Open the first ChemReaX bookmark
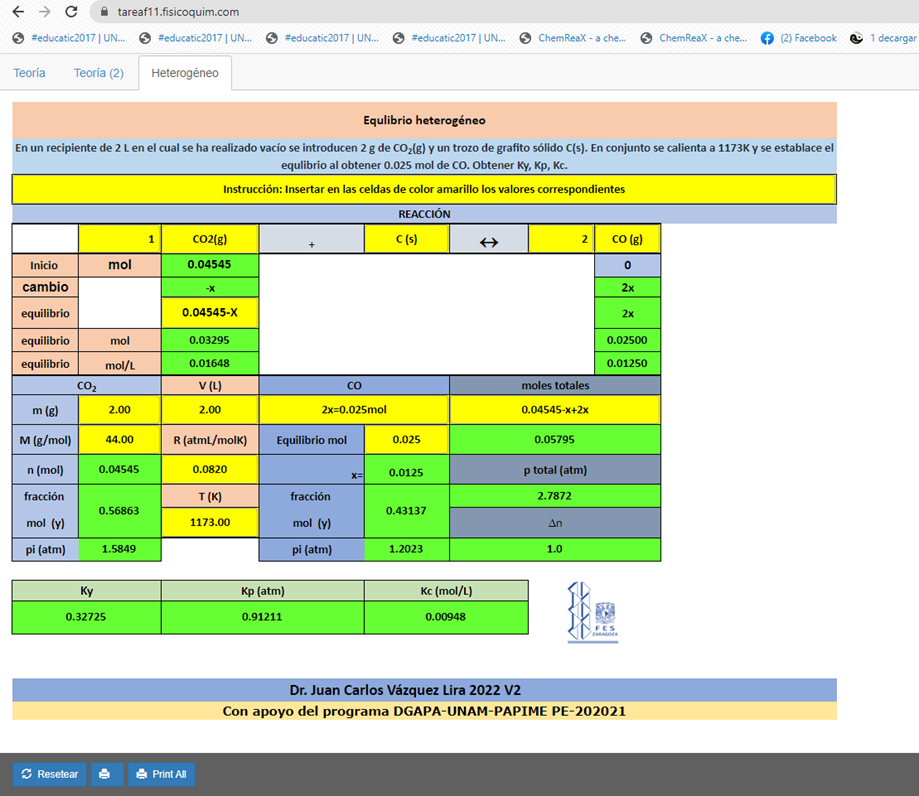Screen dimensions: 919x796 tap(573, 38)
